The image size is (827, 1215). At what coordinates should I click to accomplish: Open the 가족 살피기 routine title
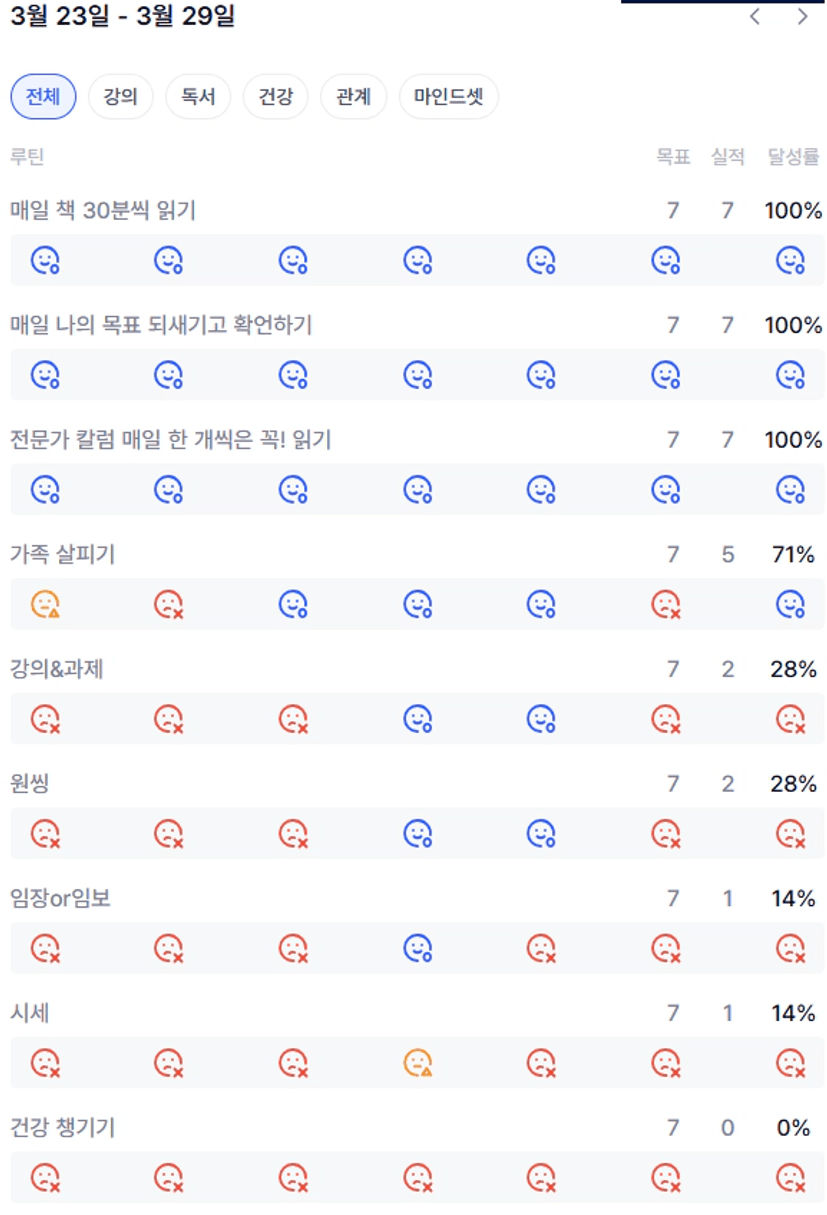62,554
